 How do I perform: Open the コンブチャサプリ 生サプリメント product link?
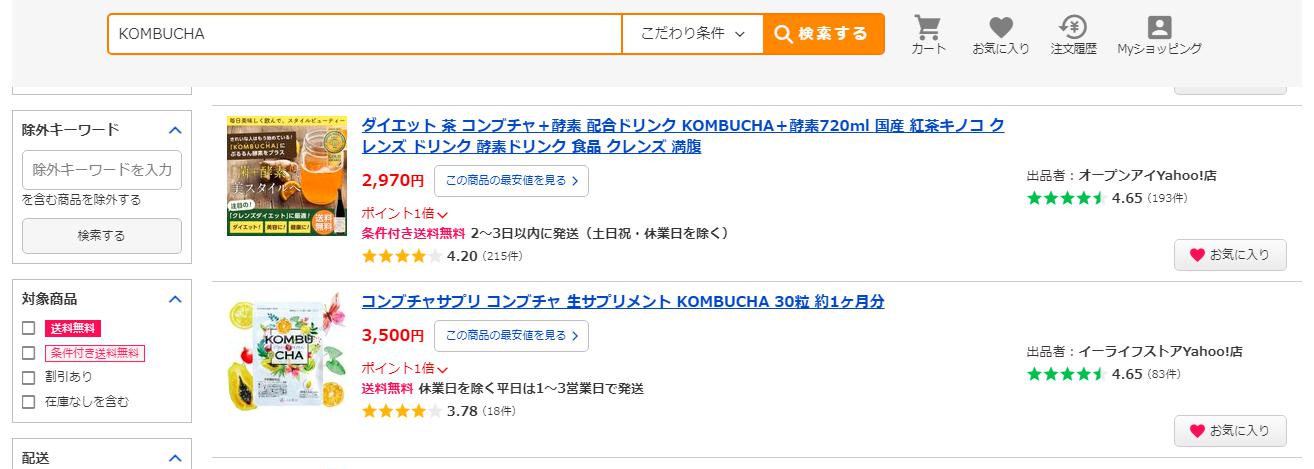[622, 302]
